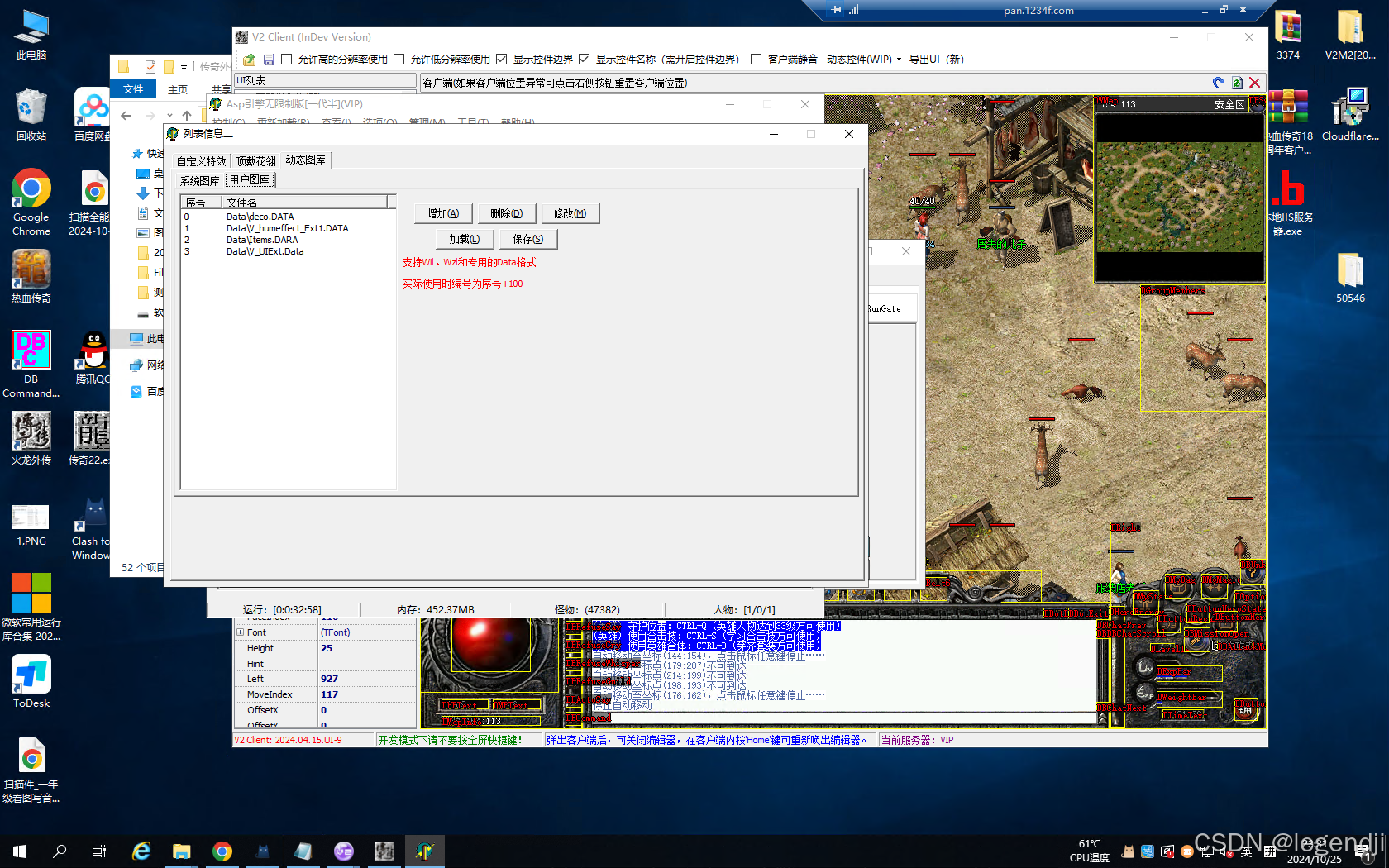
Task: Click back arrow in File Explorer window
Action: (x=126, y=116)
